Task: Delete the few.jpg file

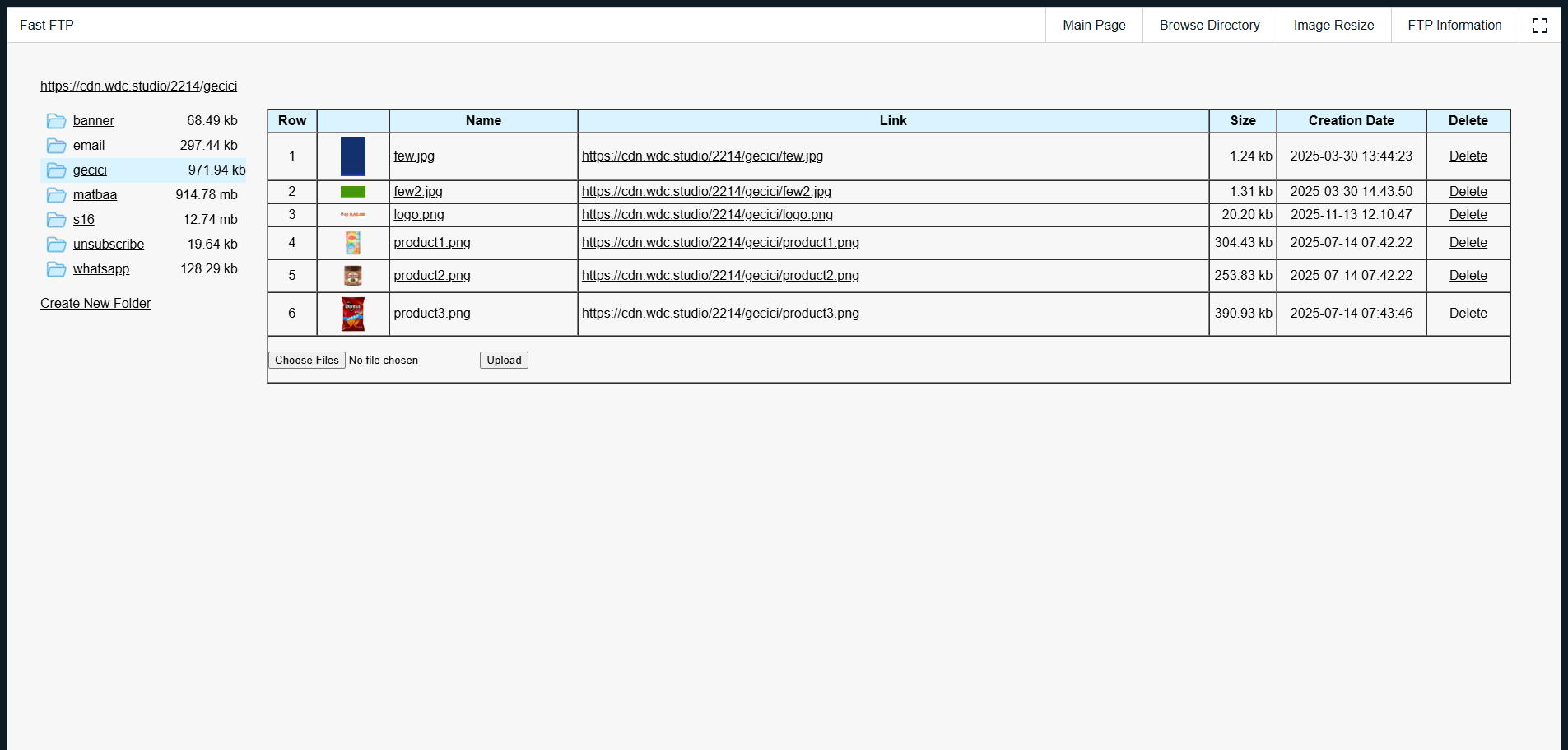Action: (x=1468, y=156)
